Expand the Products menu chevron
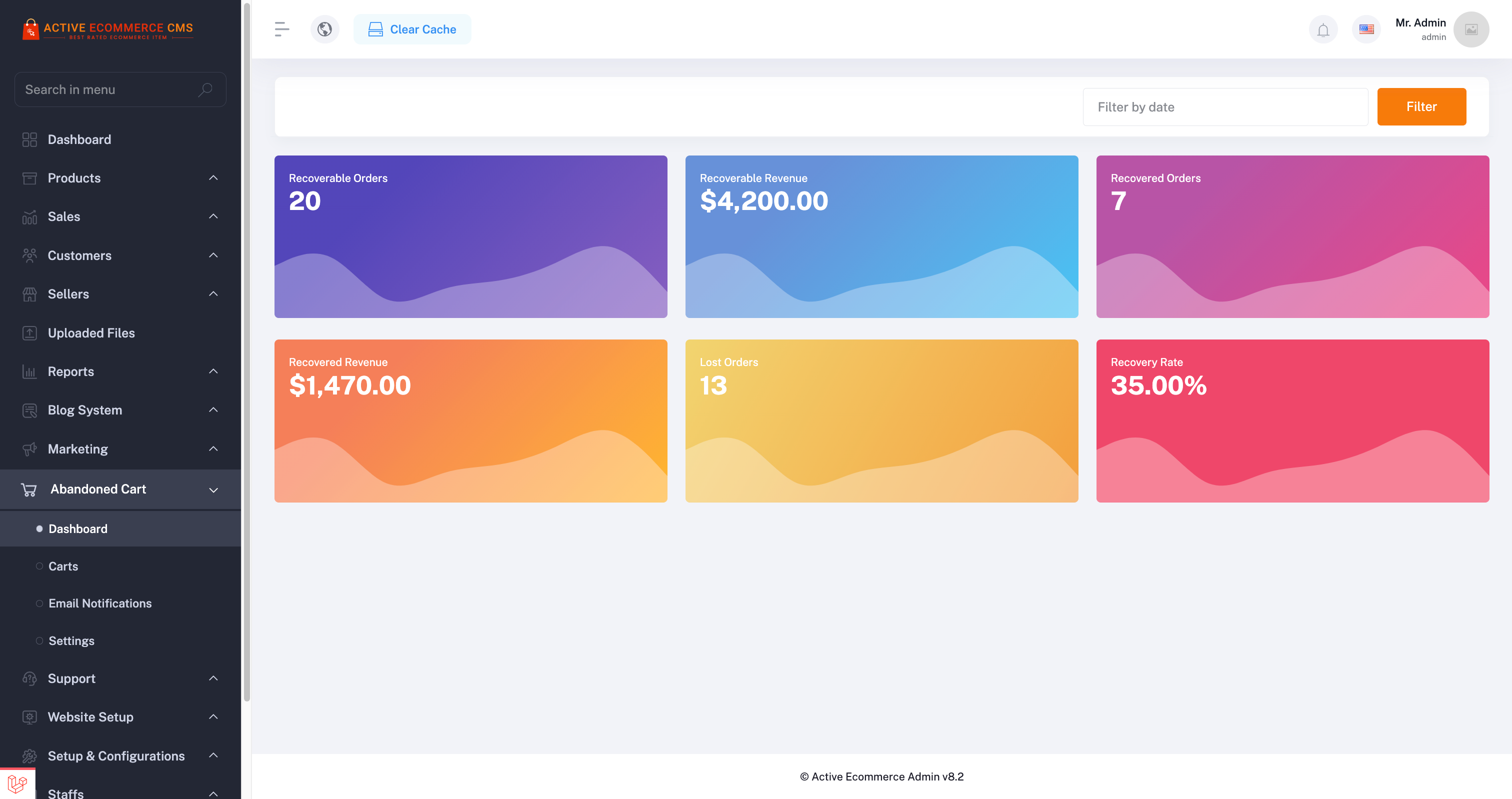Image resolution: width=1512 pixels, height=799 pixels. [x=213, y=178]
